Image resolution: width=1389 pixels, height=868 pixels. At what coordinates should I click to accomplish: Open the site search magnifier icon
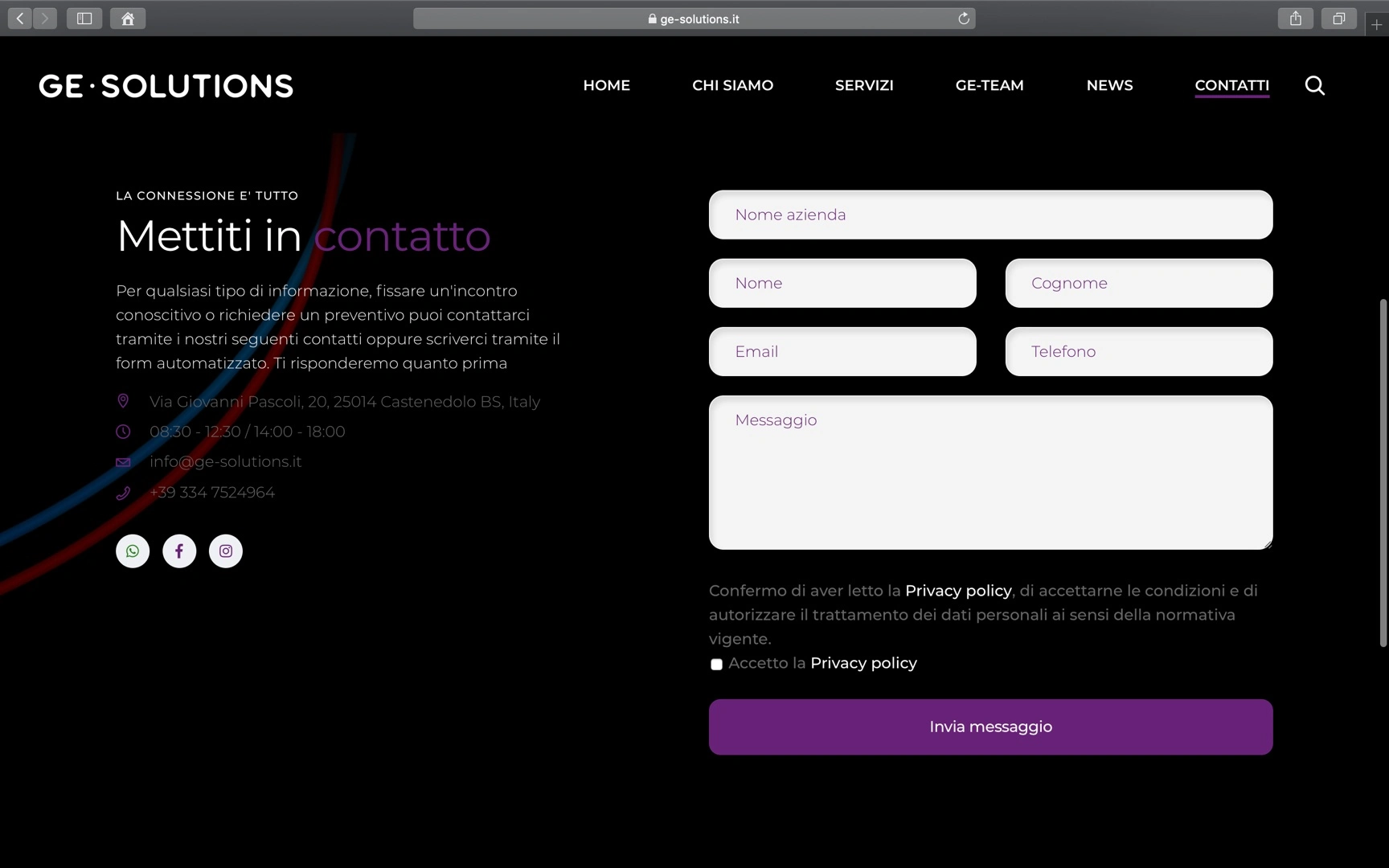1314,85
